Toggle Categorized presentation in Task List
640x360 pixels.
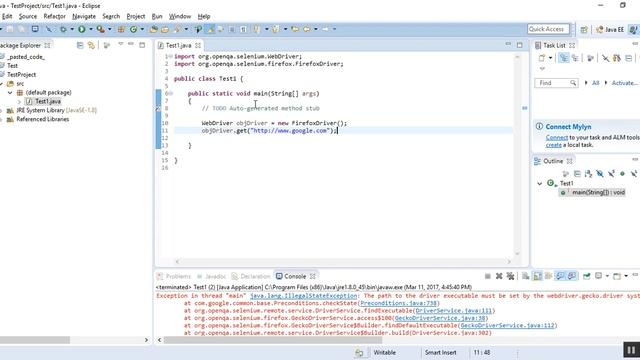(x=564, y=58)
